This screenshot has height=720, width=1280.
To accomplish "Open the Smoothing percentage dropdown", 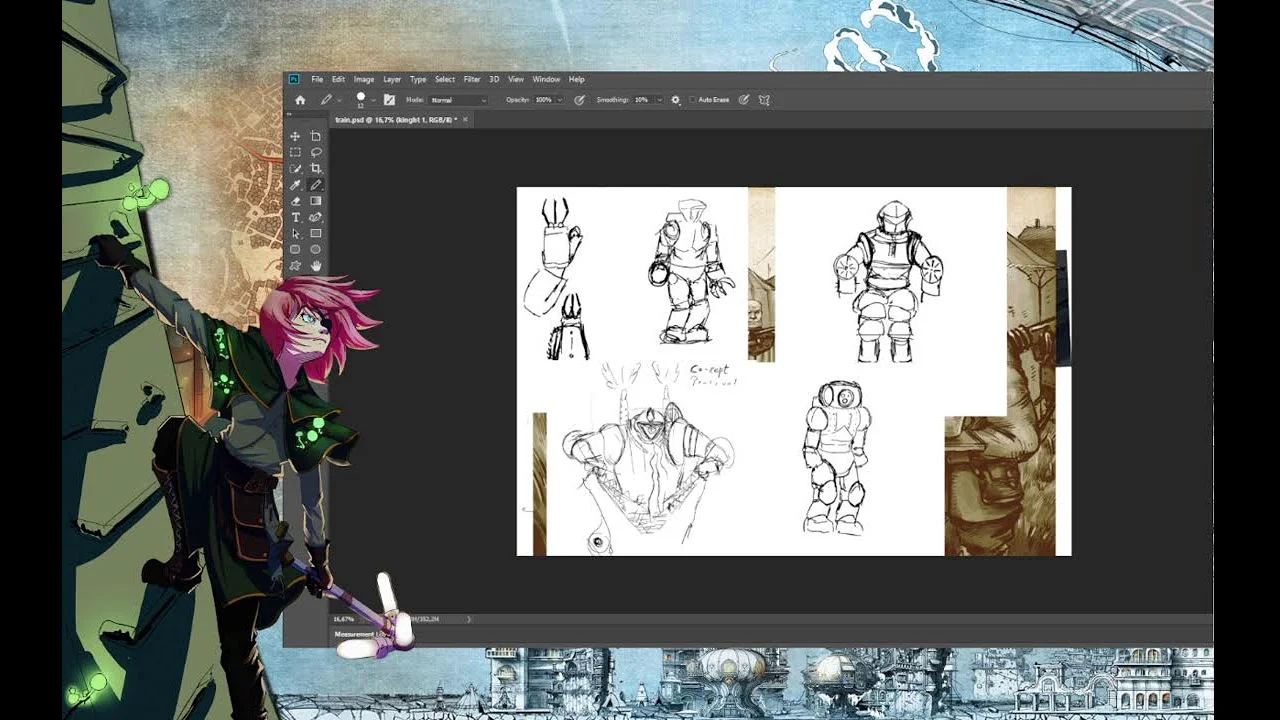I will pyautogui.click(x=659, y=100).
